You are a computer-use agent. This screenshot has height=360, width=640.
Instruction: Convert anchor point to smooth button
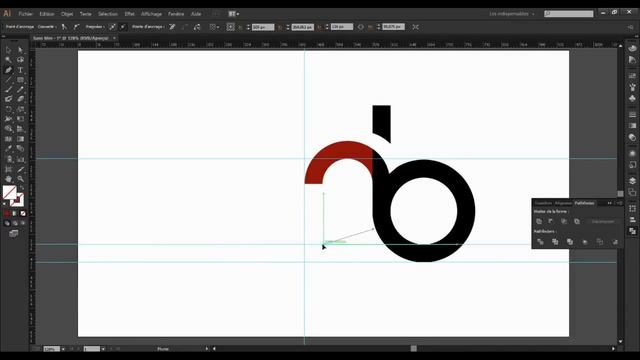click(76, 27)
